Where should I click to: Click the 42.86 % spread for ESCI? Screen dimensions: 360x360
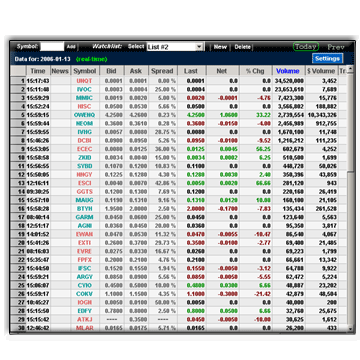pyautogui.click(x=165, y=183)
